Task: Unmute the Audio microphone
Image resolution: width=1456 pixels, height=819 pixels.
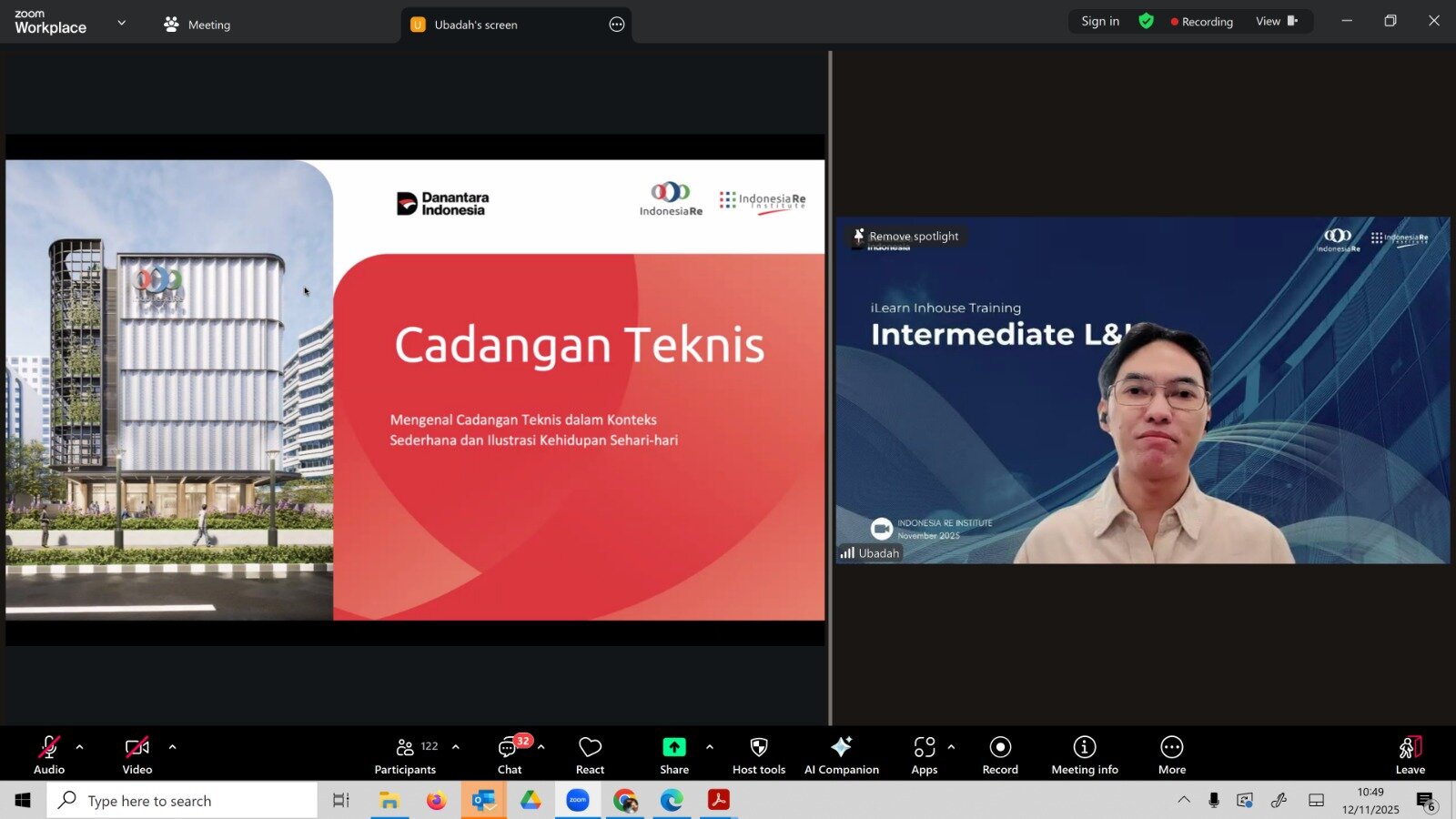Action: 49,755
